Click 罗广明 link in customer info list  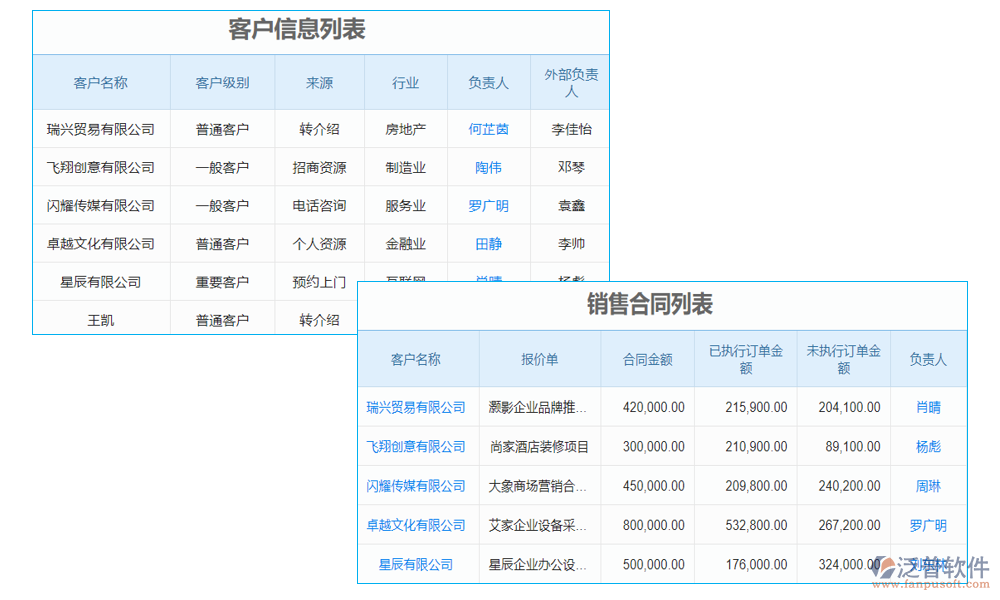tap(487, 205)
